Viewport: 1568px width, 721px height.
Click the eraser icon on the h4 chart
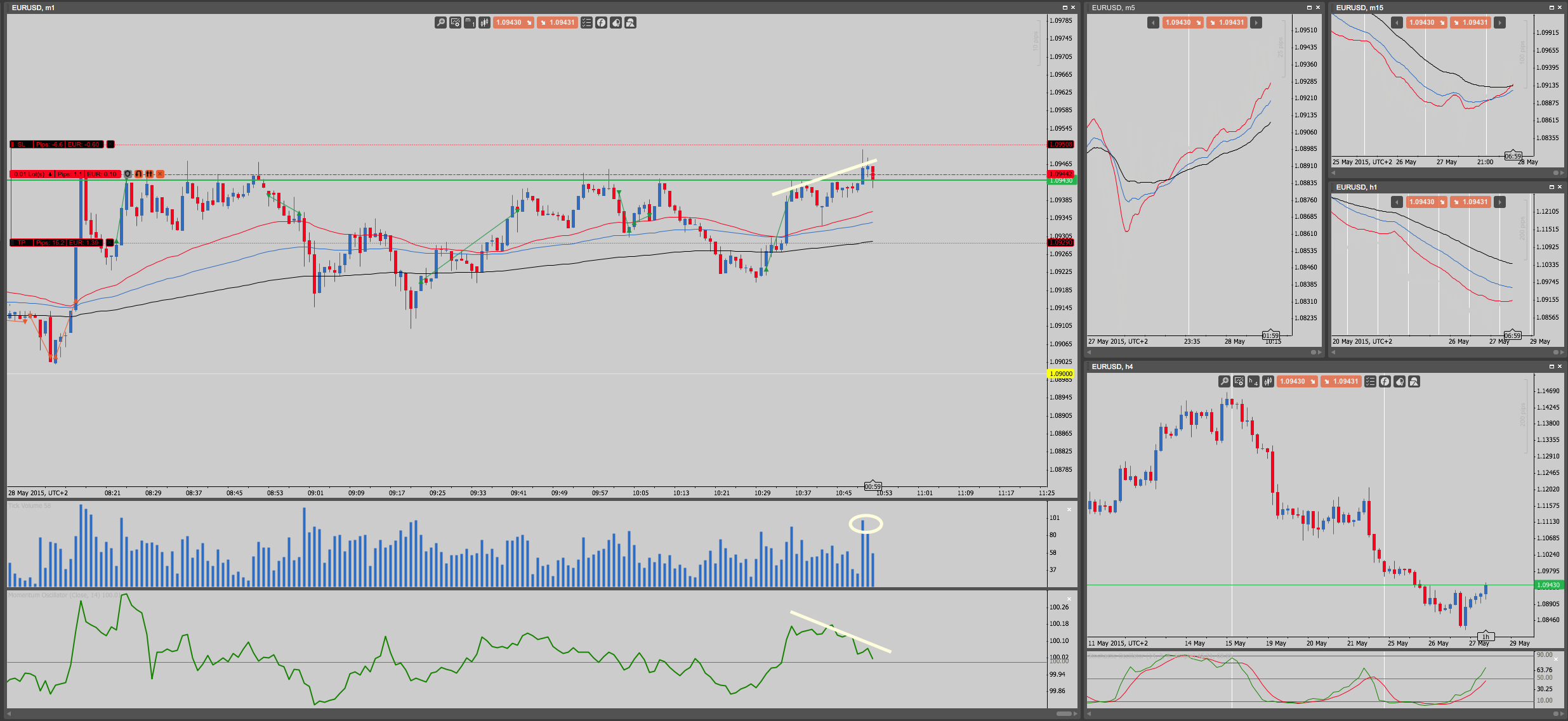[1399, 382]
